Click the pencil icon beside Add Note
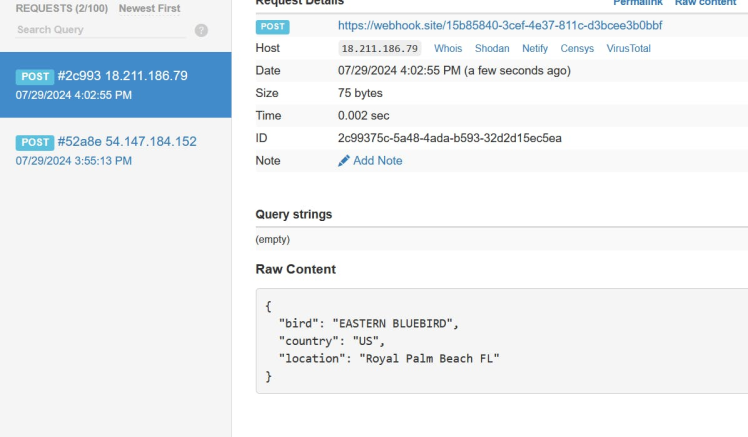Screen dimensions: 748x437 pyautogui.click(x=344, y=161)
